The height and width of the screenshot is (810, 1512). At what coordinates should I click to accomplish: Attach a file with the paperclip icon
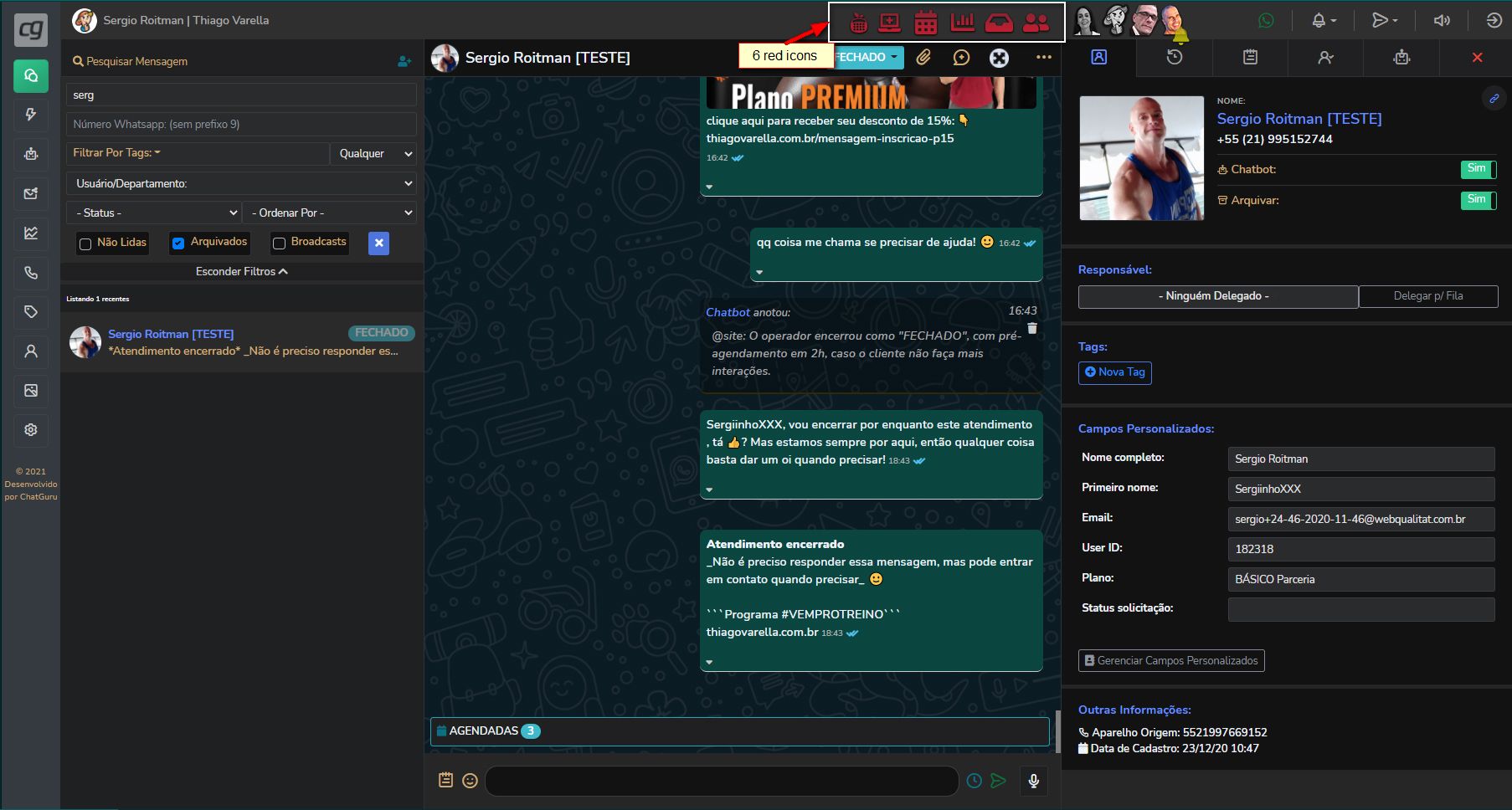coord(923,58)
